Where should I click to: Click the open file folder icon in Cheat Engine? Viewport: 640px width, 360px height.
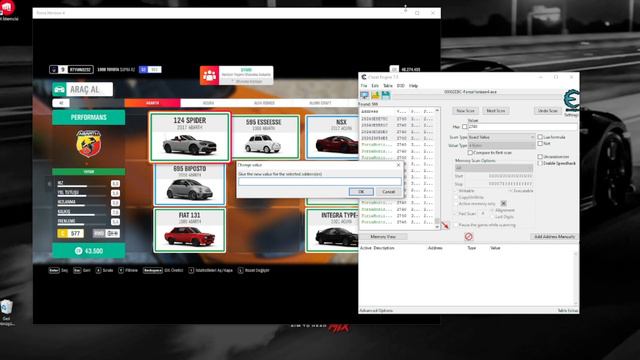coord(375,95)
